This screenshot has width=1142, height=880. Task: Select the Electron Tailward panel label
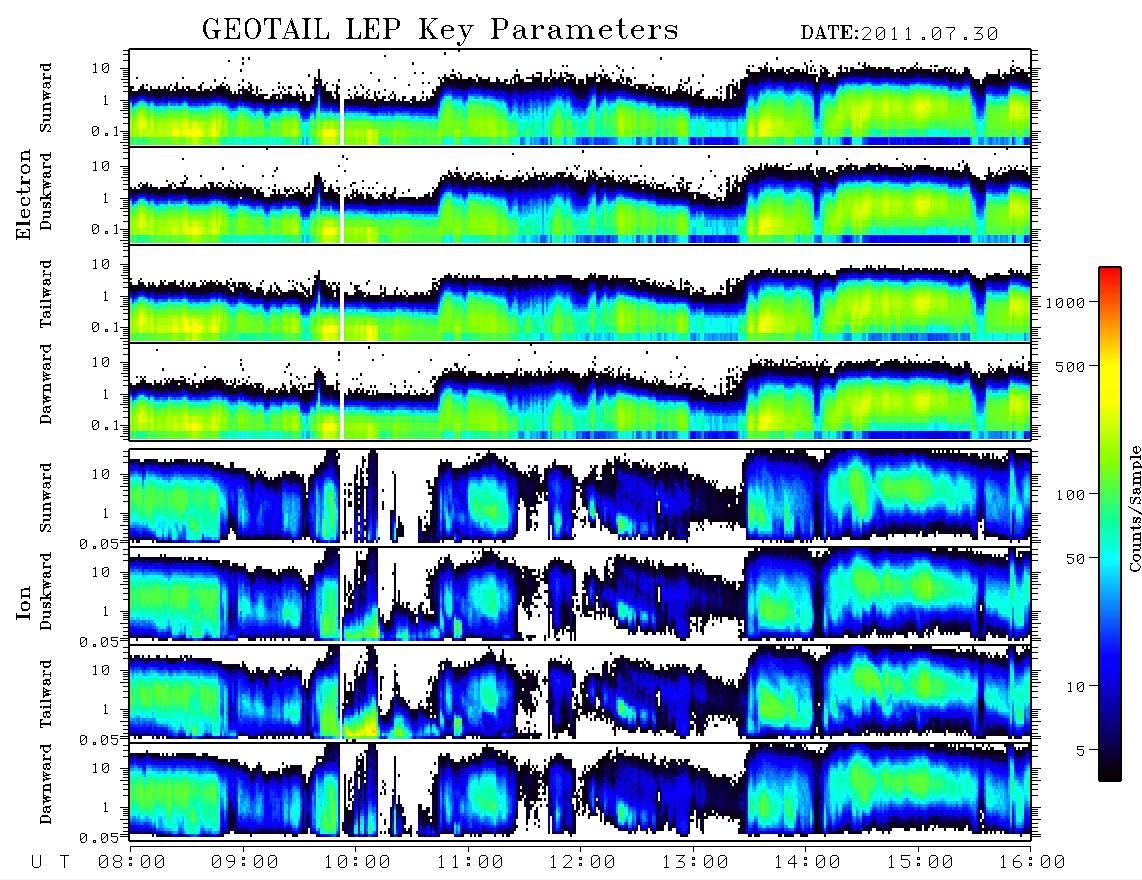pyautogui.click(x=46, y=294)
